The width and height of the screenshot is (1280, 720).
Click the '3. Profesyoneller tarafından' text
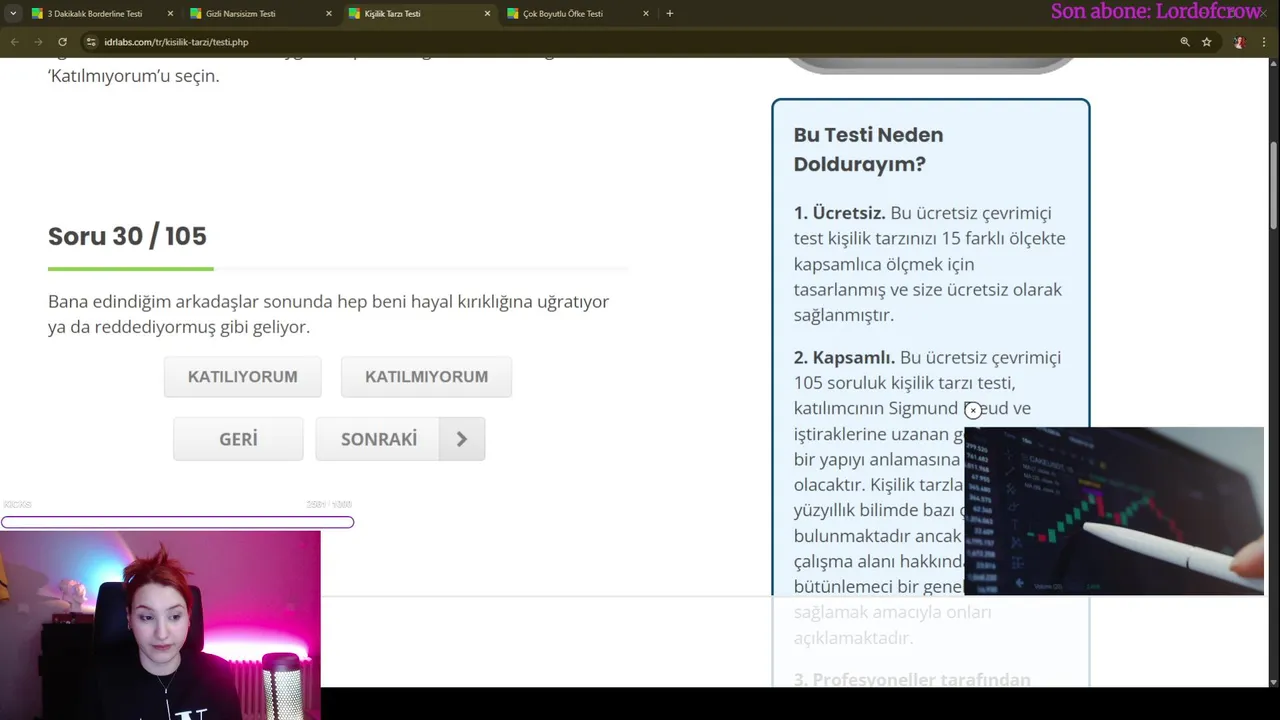click(x=912, y=680)
